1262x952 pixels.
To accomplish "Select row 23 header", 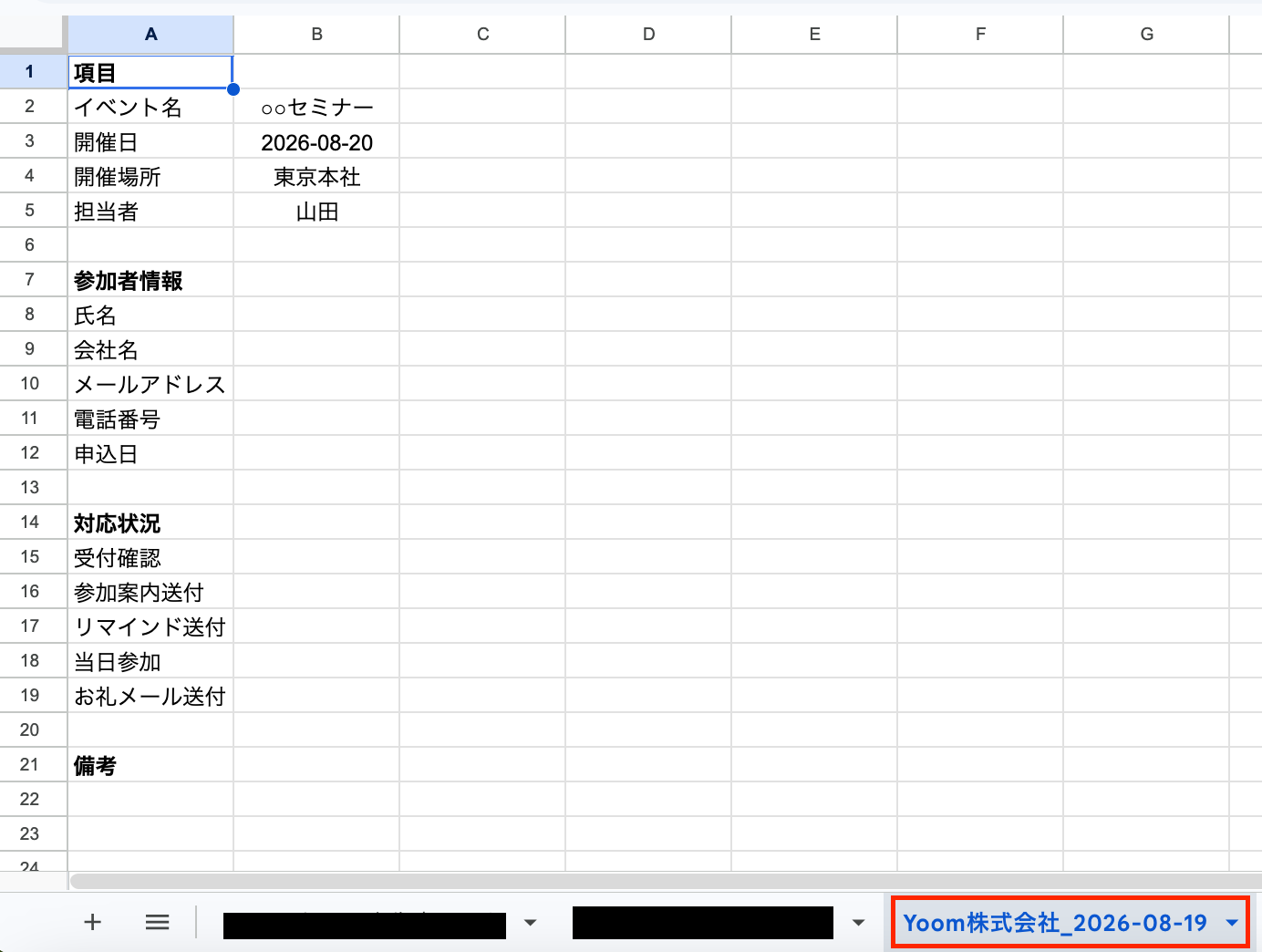I will [33, 833].
